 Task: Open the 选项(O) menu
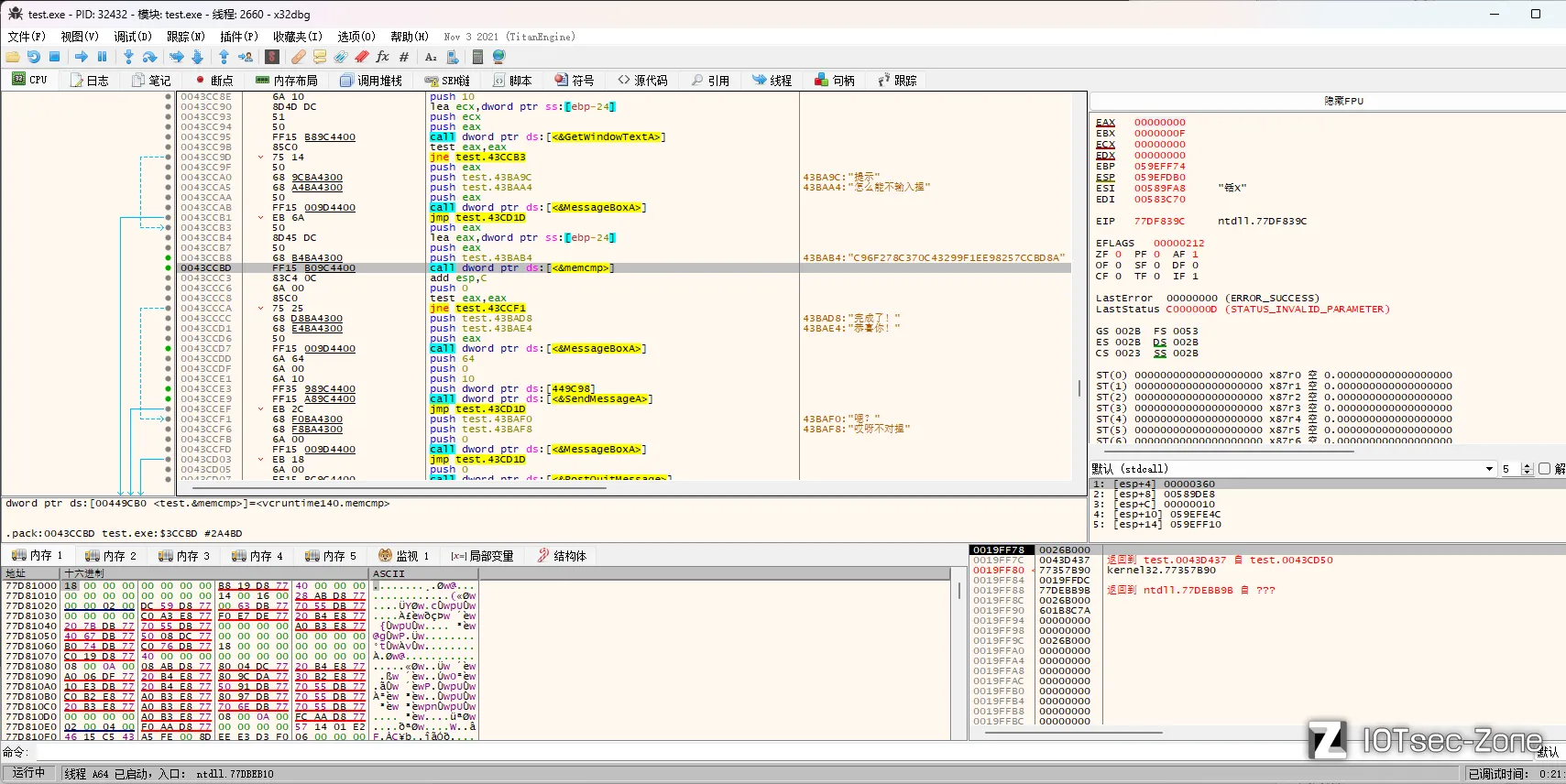356,37
